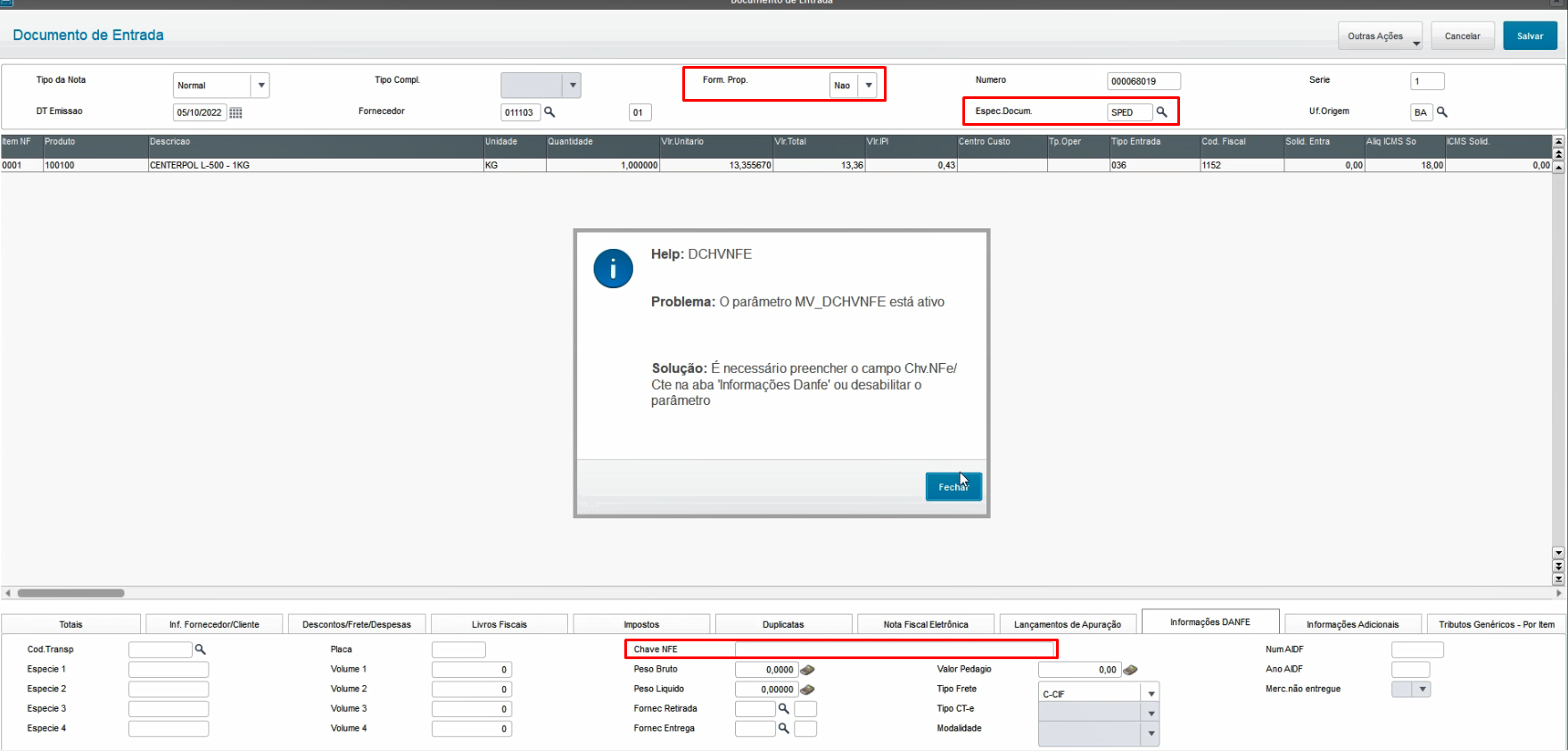This screenshot has height=751, width=1568.
Task: Expand the Tipo da Nota dropdown
Action: click(x=260, y=86)
